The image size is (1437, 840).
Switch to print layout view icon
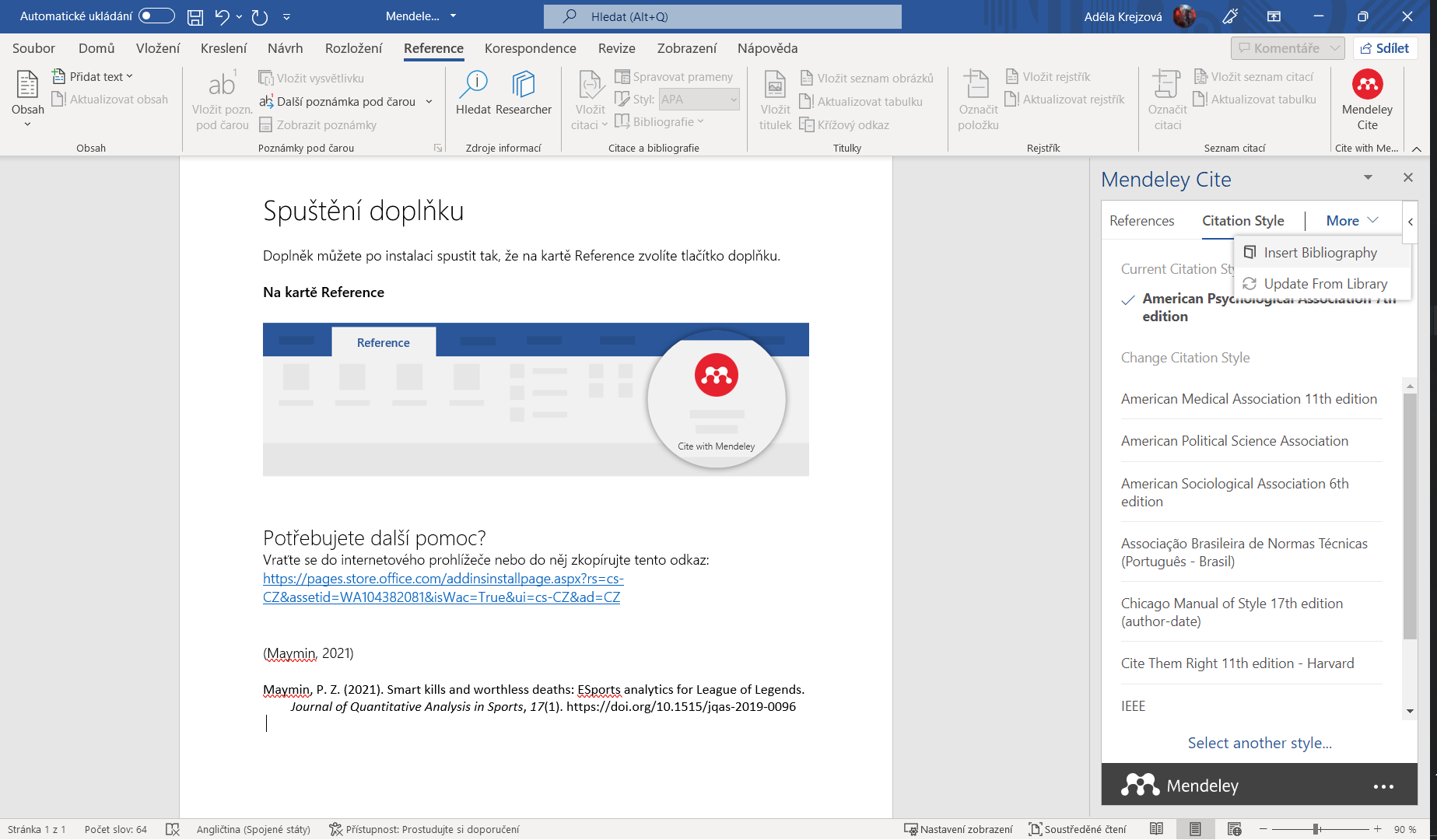point(1195,829)
